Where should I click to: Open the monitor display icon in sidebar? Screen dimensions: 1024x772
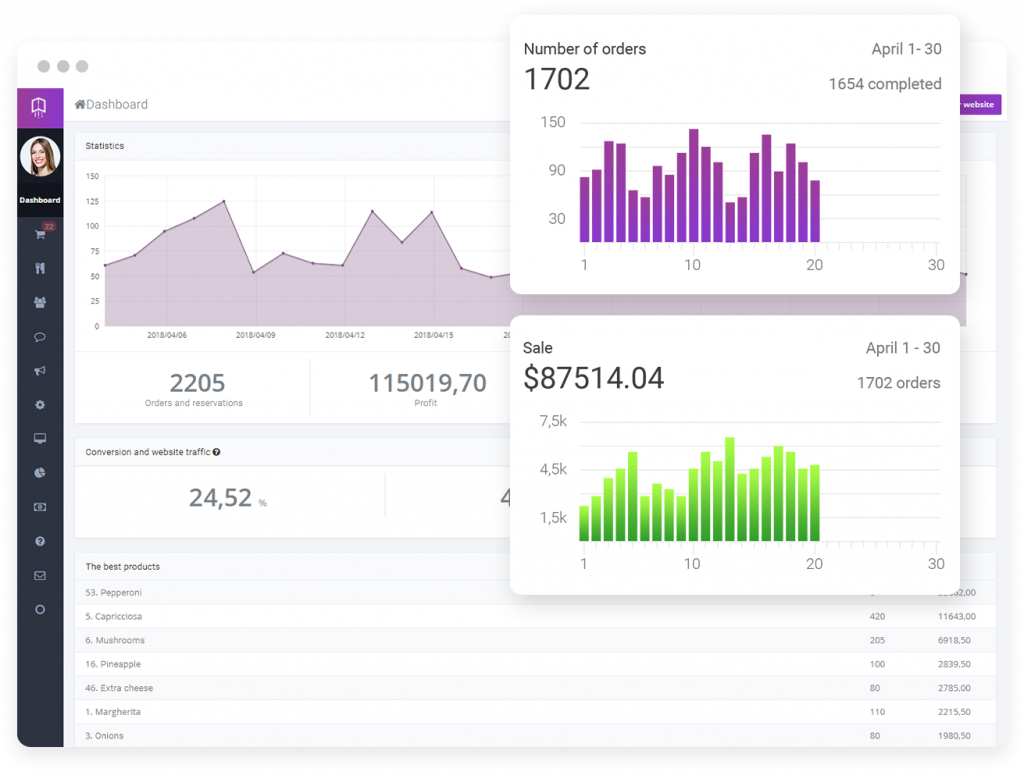coord(40,438)
